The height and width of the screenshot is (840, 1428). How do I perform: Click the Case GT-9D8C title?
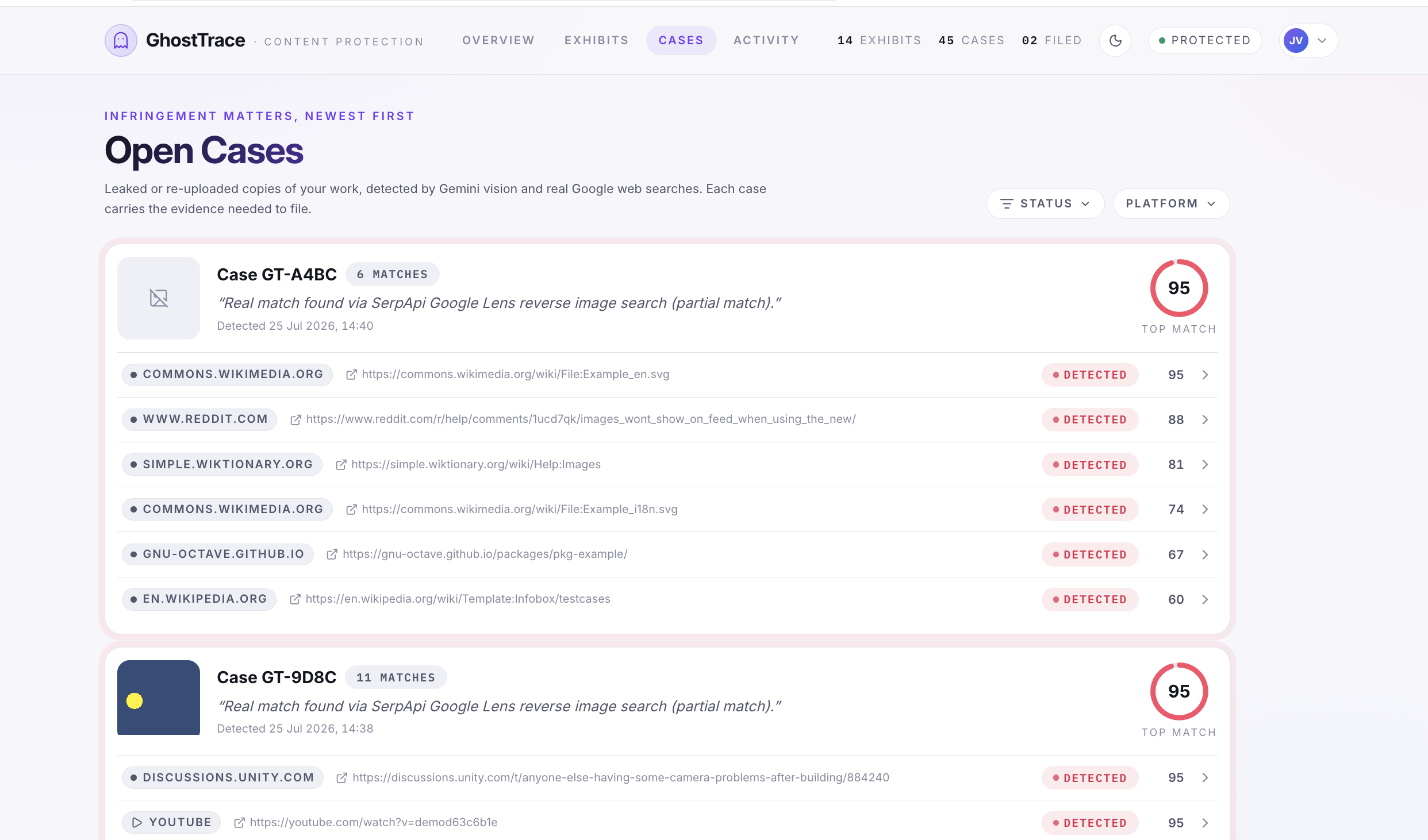[x=277, y=677]
